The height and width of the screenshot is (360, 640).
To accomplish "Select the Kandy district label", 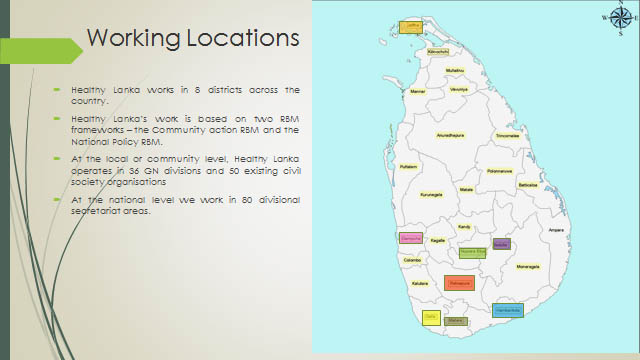I will click(464, 227).
